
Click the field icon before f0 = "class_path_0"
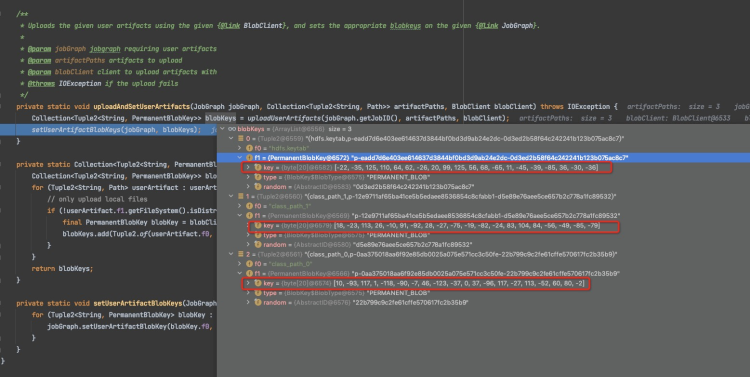[249, 264]
